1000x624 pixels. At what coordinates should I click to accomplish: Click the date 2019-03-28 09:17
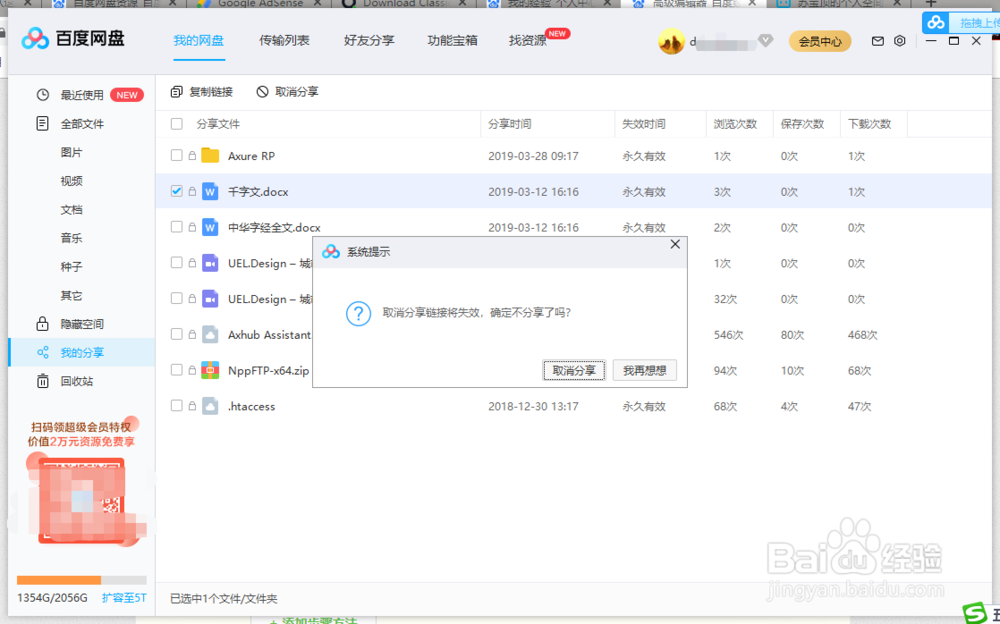(533, 156)
